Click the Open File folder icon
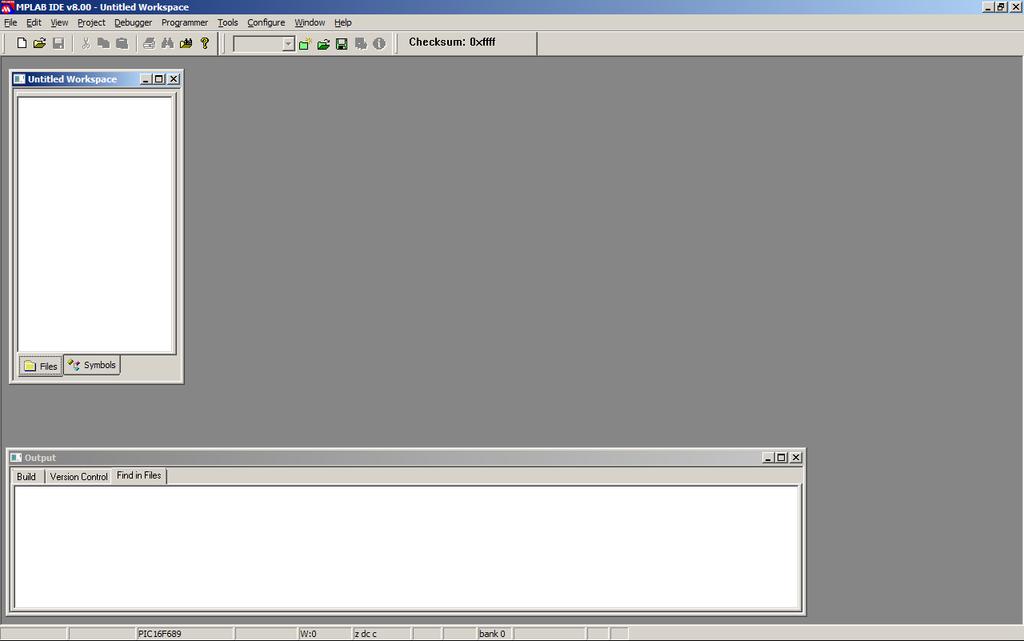Image resolution: width=1024 pixels, height=641 pixels. [40, 44]
